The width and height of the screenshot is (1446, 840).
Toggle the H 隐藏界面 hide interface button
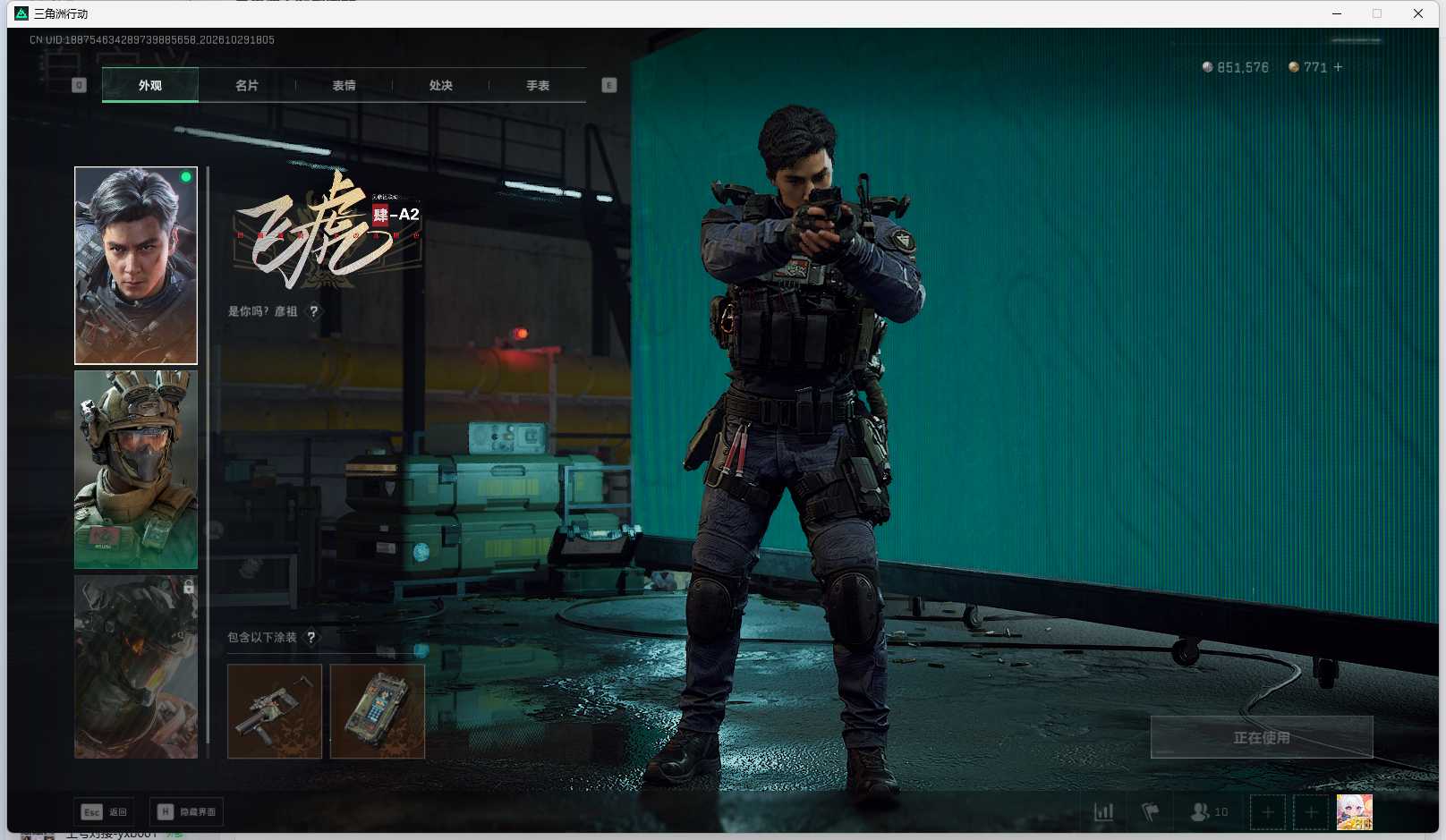pyautogui.click(x=186, y=812)
